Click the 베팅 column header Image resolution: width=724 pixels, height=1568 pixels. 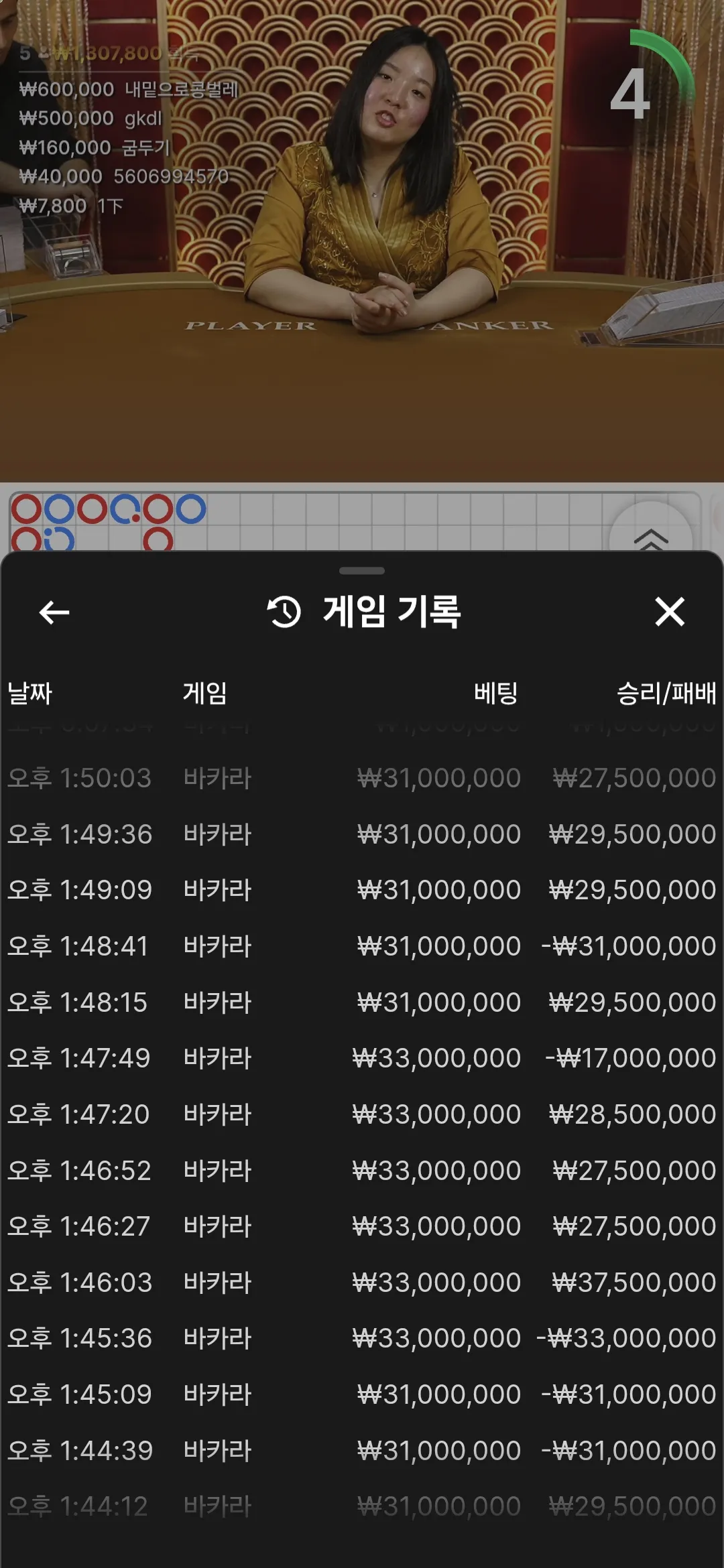[496, 693]
